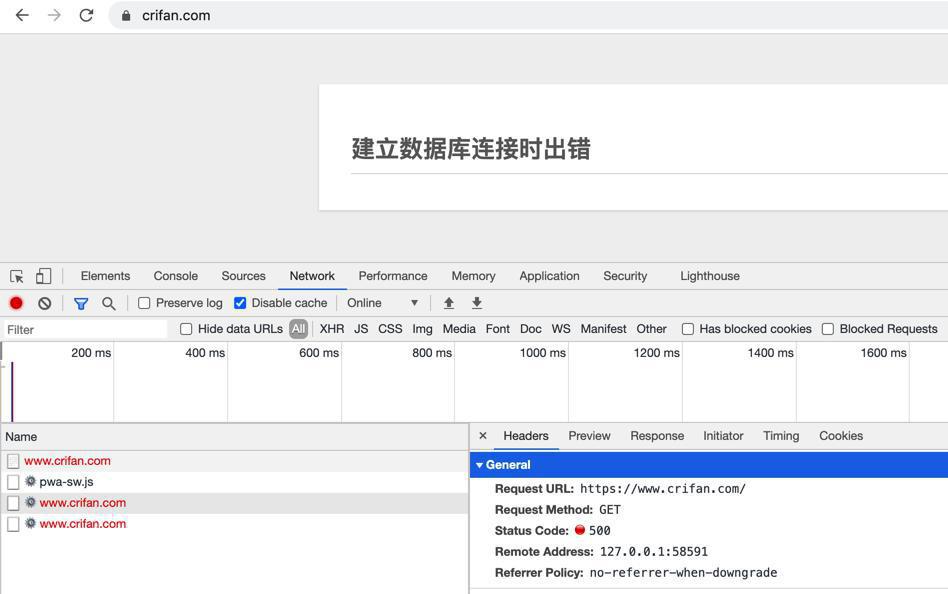Filter requests by XHR
Image resolution: width=948 pixels, height=594 pixels.
tap(332, 329)
